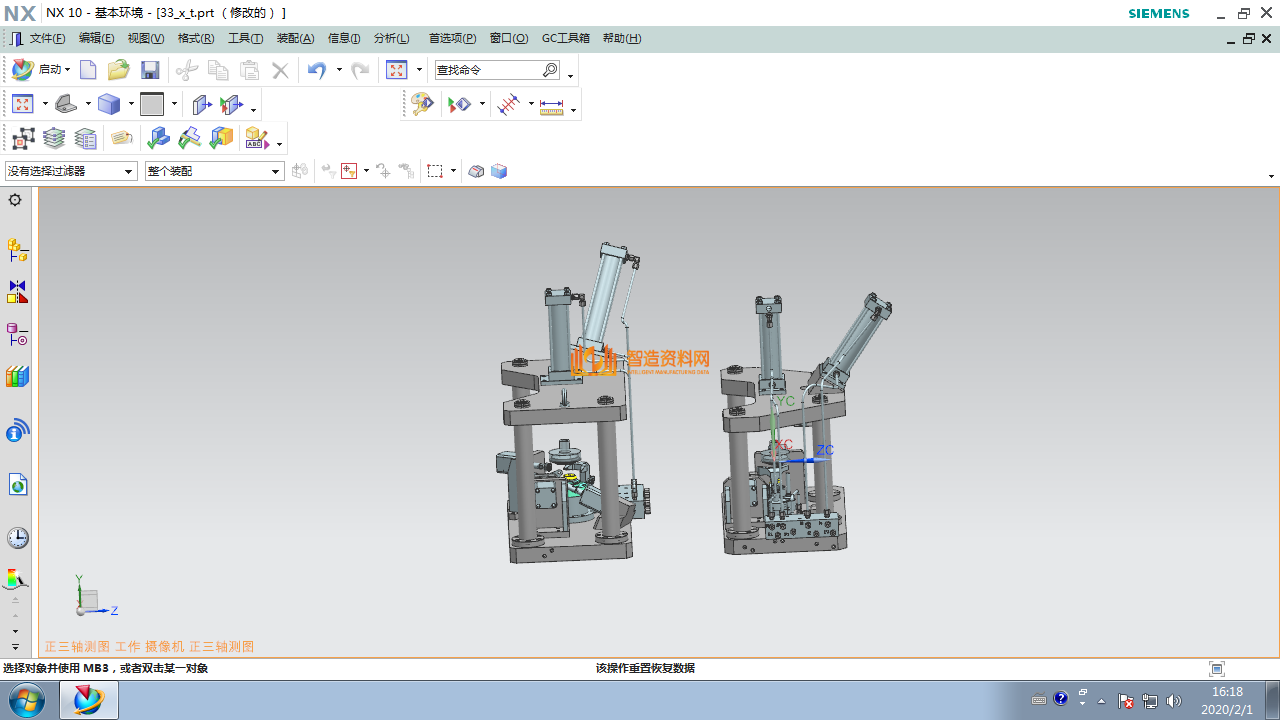
Task: Open the Reuse Library books icon
Action: click(x=17, y=377)
